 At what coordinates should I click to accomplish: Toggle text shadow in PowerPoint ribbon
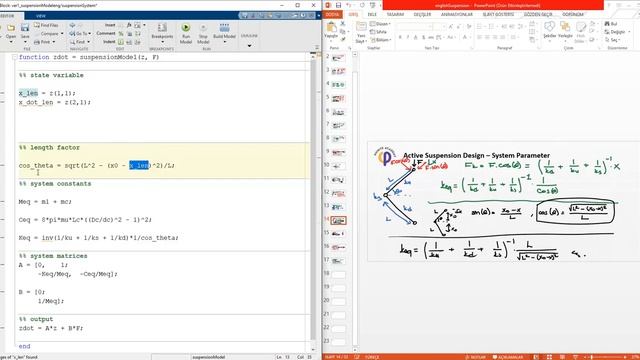[424, 38]
